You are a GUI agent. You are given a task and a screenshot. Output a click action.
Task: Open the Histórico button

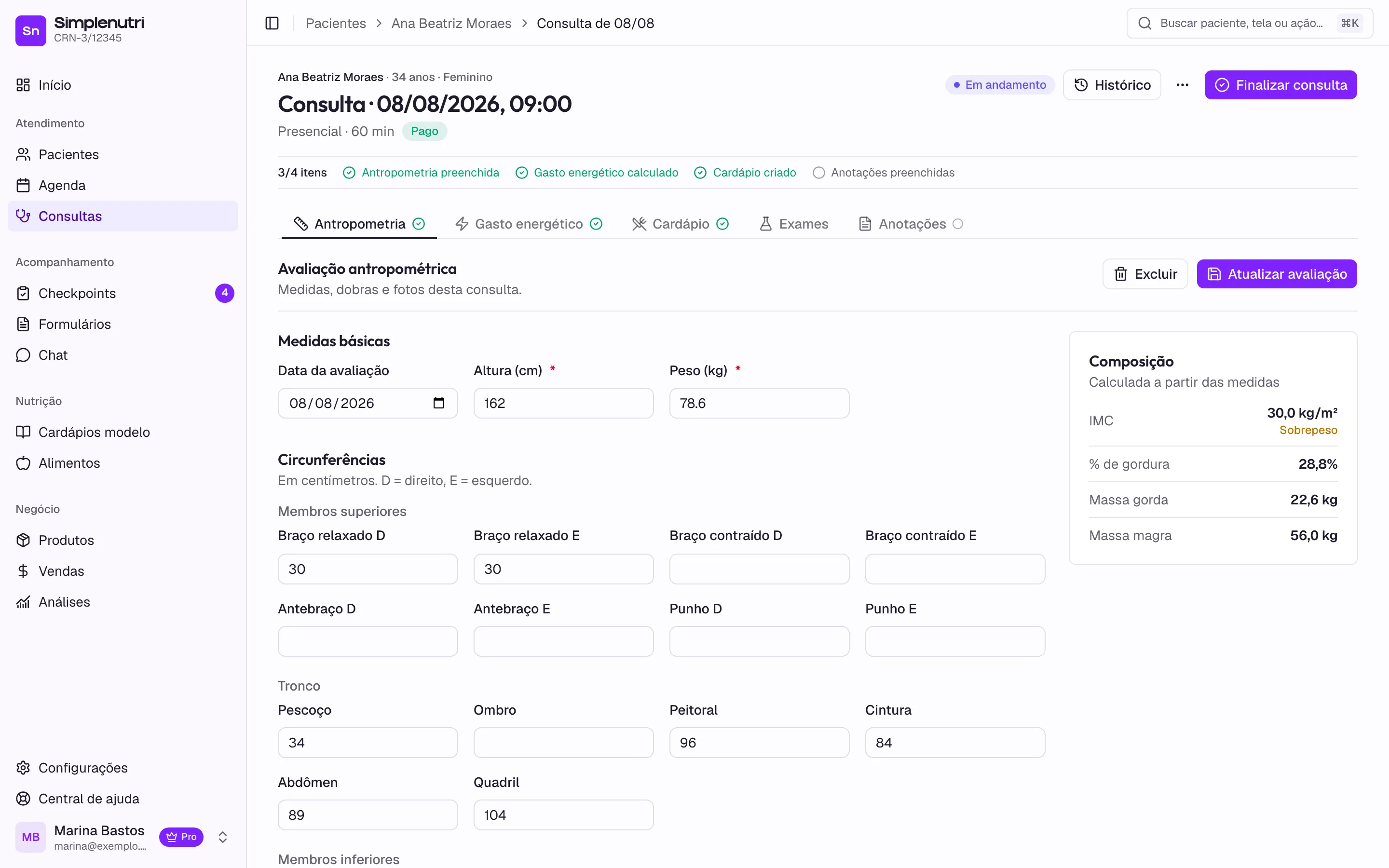pyautogui.click(x=1112, y=85)
